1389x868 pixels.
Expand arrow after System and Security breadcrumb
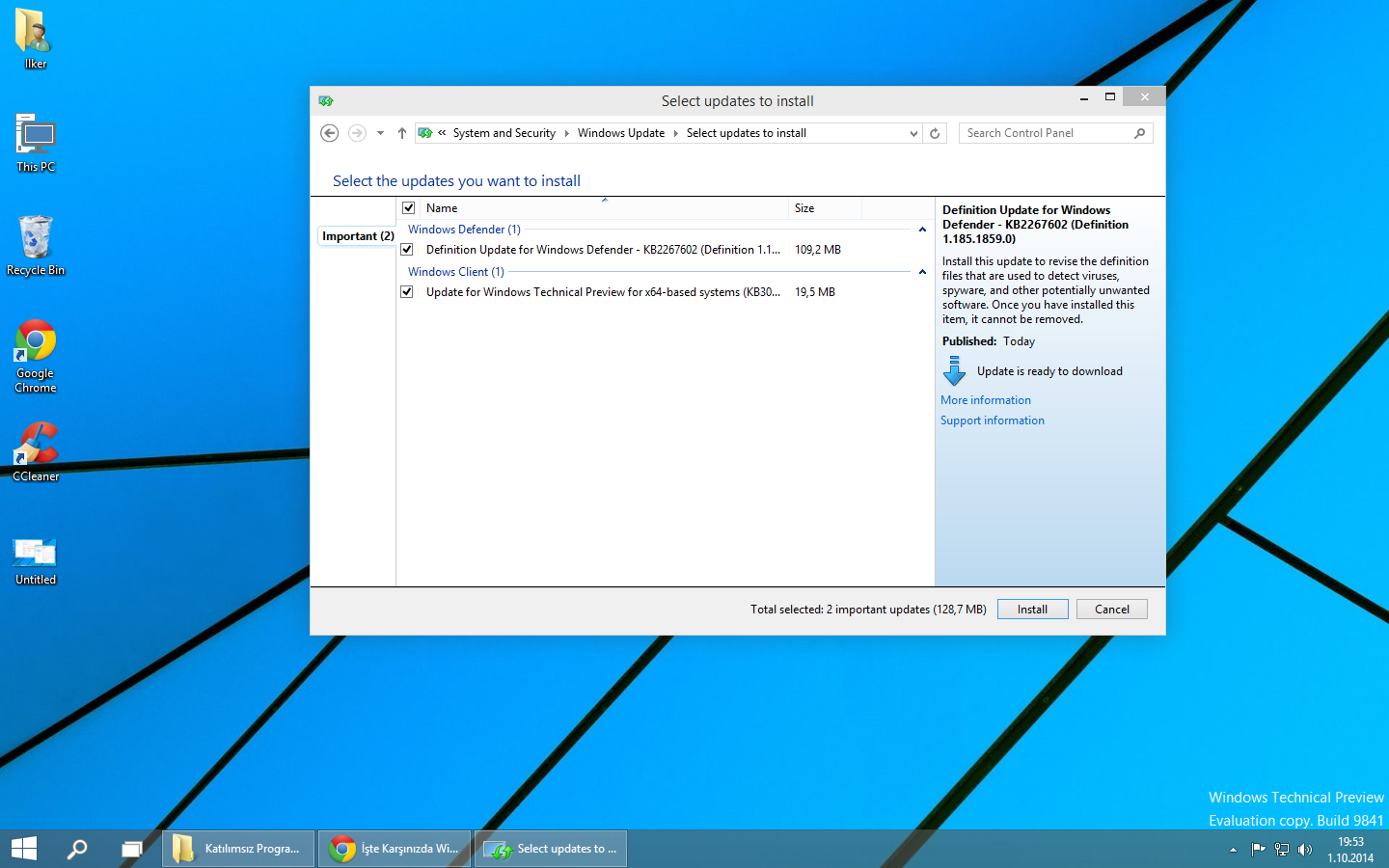click(x=567, y=133)
